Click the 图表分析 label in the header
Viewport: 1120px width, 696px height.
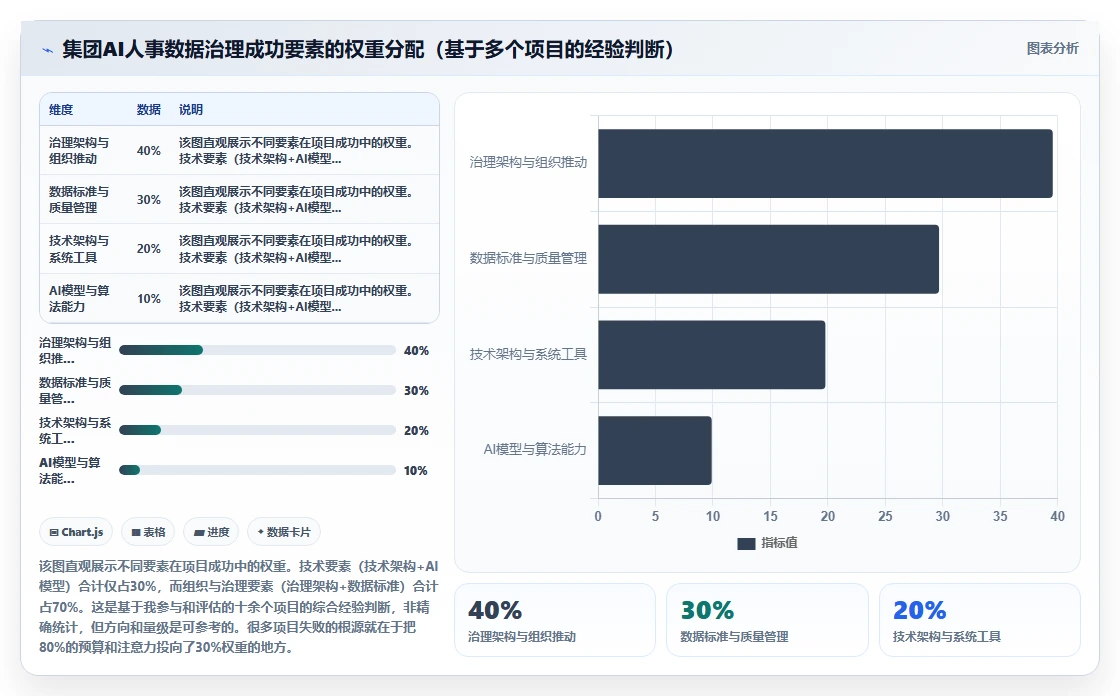coord(1052,49)
